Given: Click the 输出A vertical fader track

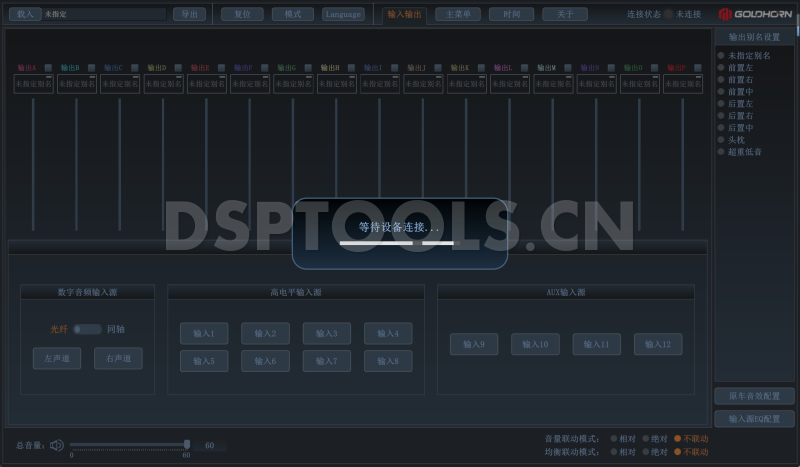Looking at the screenshot, I should coord(33,164).
